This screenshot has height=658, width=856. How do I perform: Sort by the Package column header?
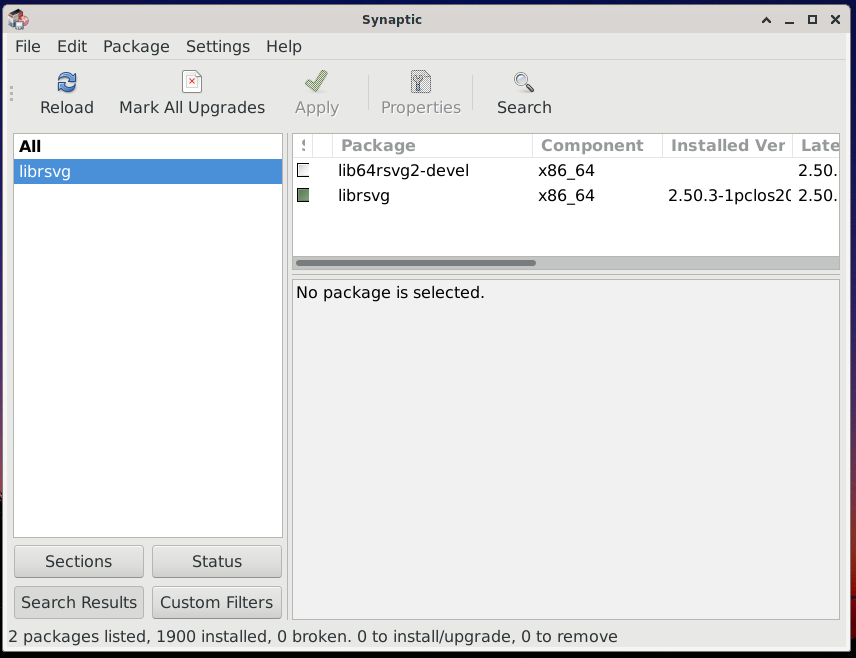point(432,146)
